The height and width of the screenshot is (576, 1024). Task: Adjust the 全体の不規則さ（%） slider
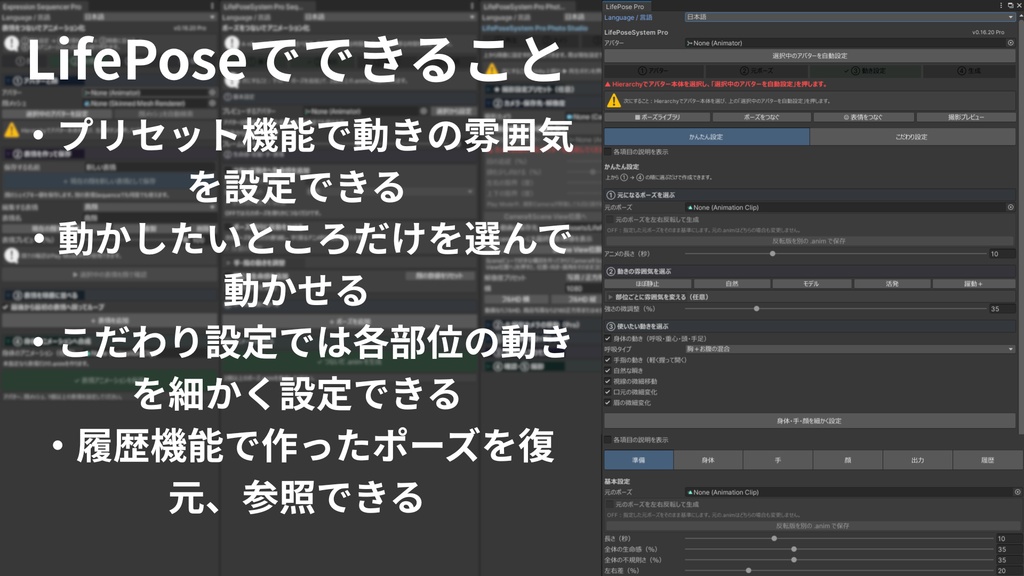pos(839,560)
